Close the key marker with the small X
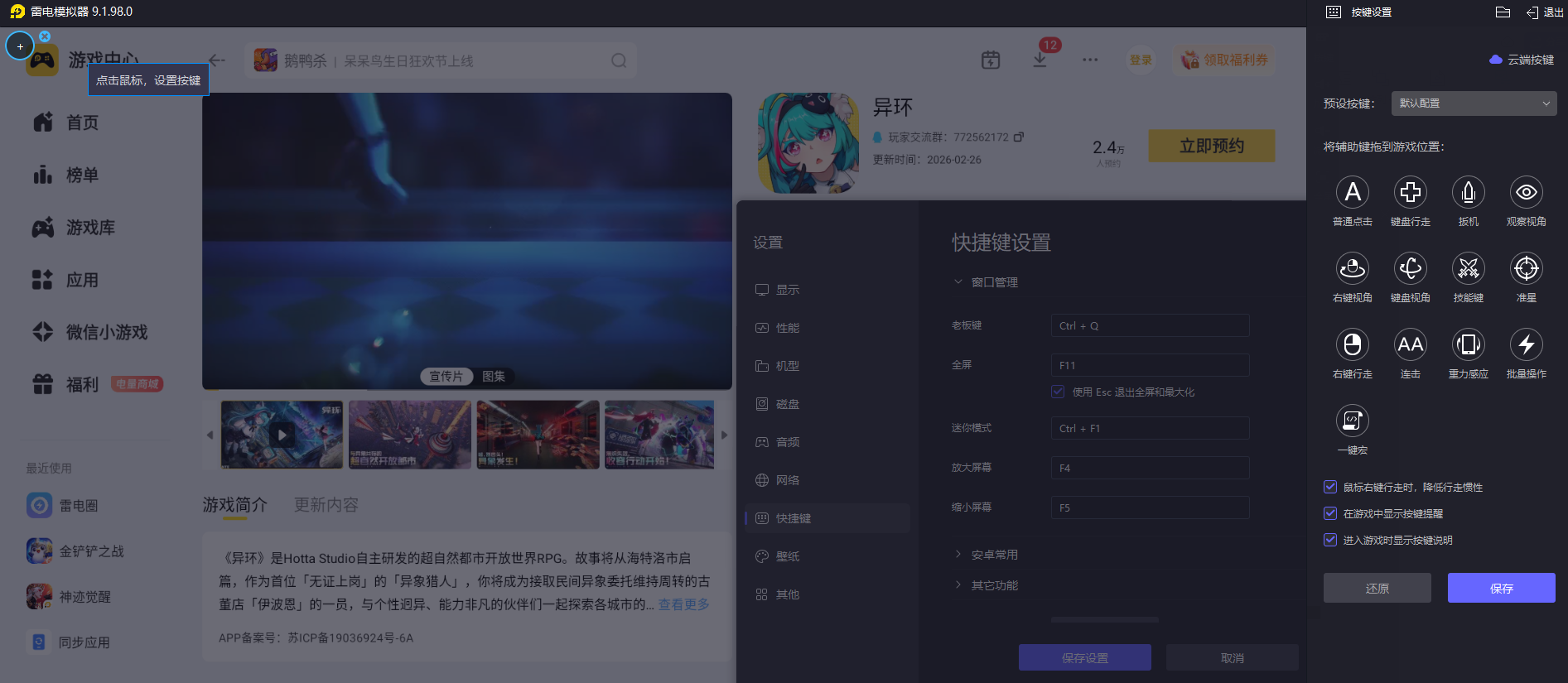Viewport: 1568px width, 683px height. [45, 36]
